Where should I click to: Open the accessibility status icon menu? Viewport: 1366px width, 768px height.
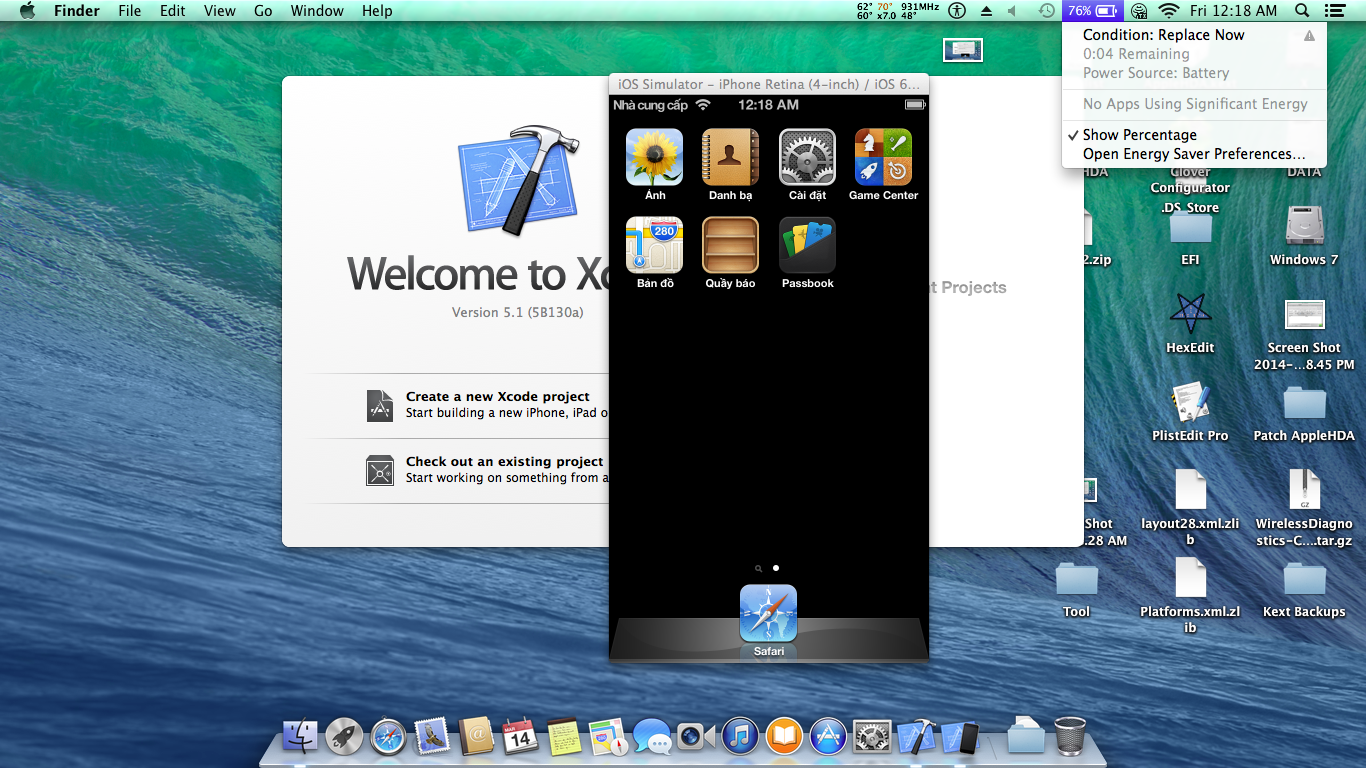click(x=957, y=11)
